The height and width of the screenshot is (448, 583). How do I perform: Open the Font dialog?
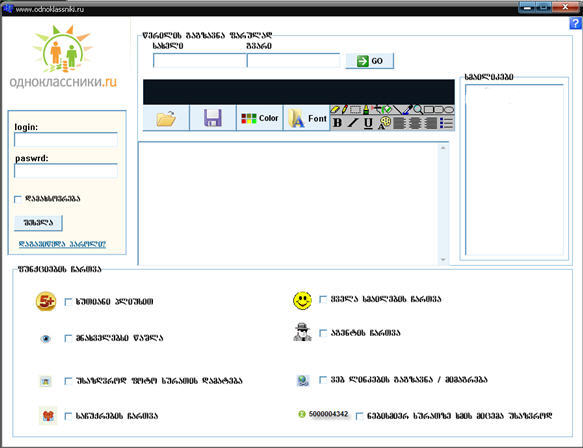click(x=307, y=118)
